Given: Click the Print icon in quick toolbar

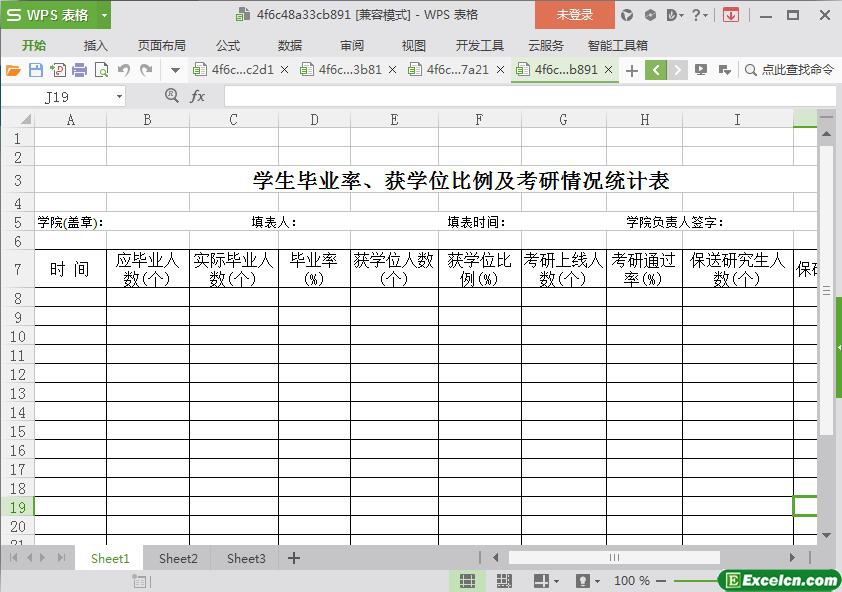Looking at the screenshot, I should coord(79,70).
